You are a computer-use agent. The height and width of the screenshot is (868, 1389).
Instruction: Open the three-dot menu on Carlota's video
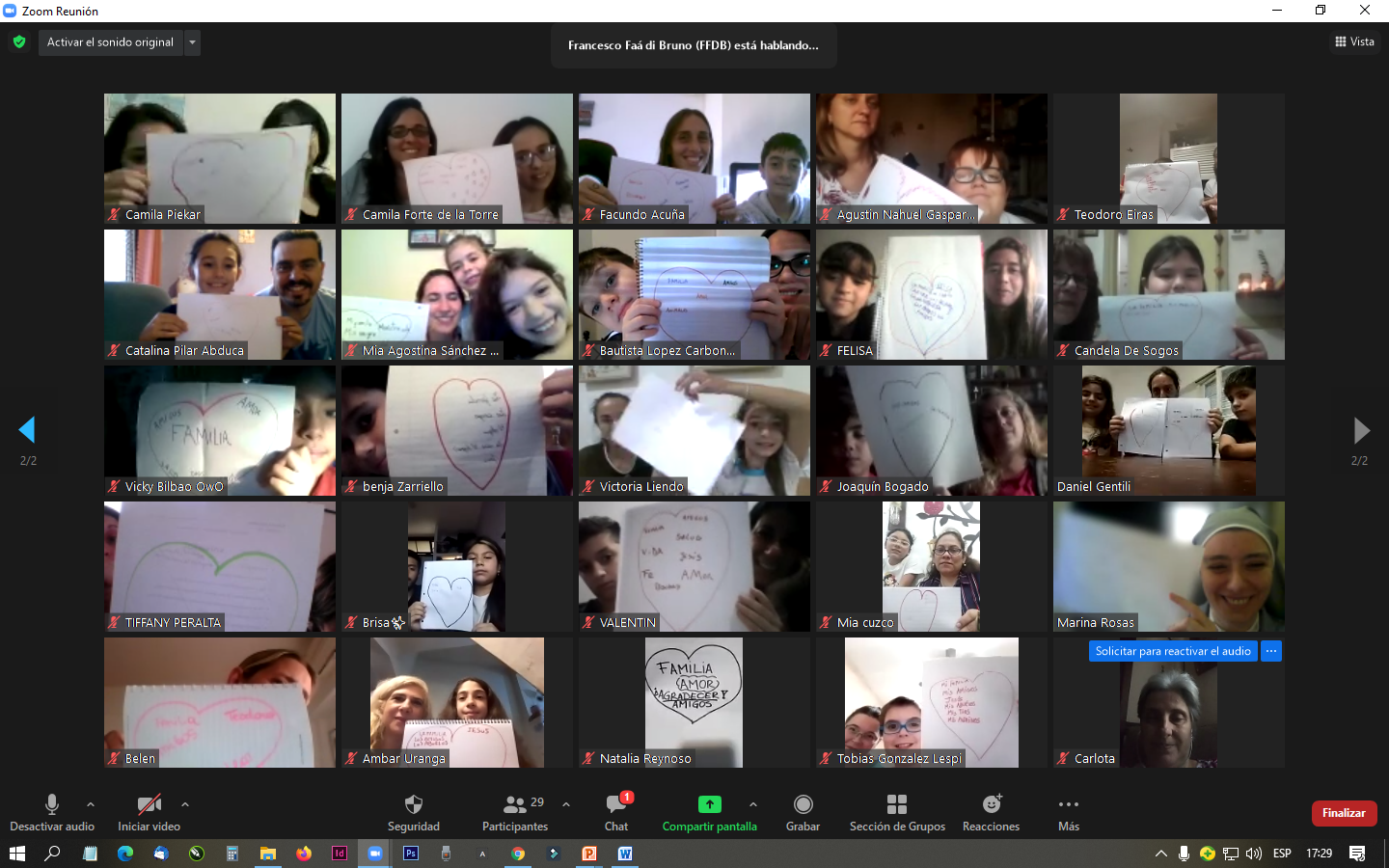click(1271, 651)
